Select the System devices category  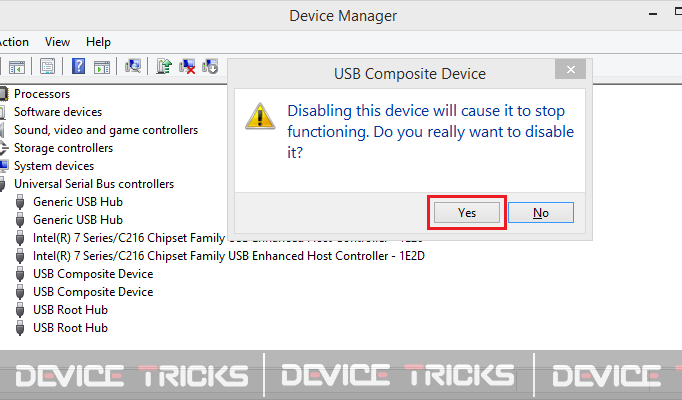pos(54,166)
